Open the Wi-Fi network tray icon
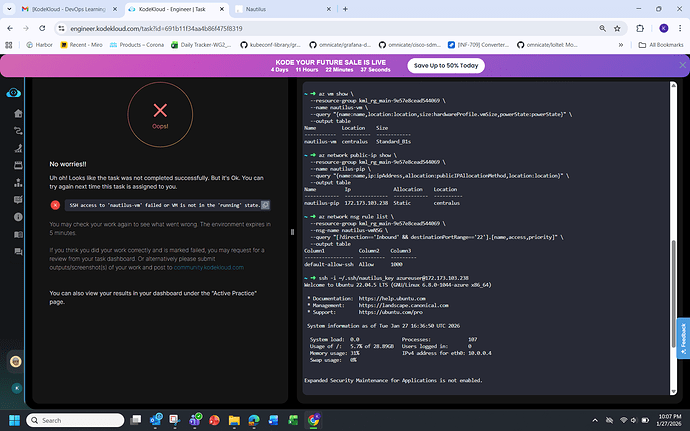The image size is (690, 431). coord(623,420)
